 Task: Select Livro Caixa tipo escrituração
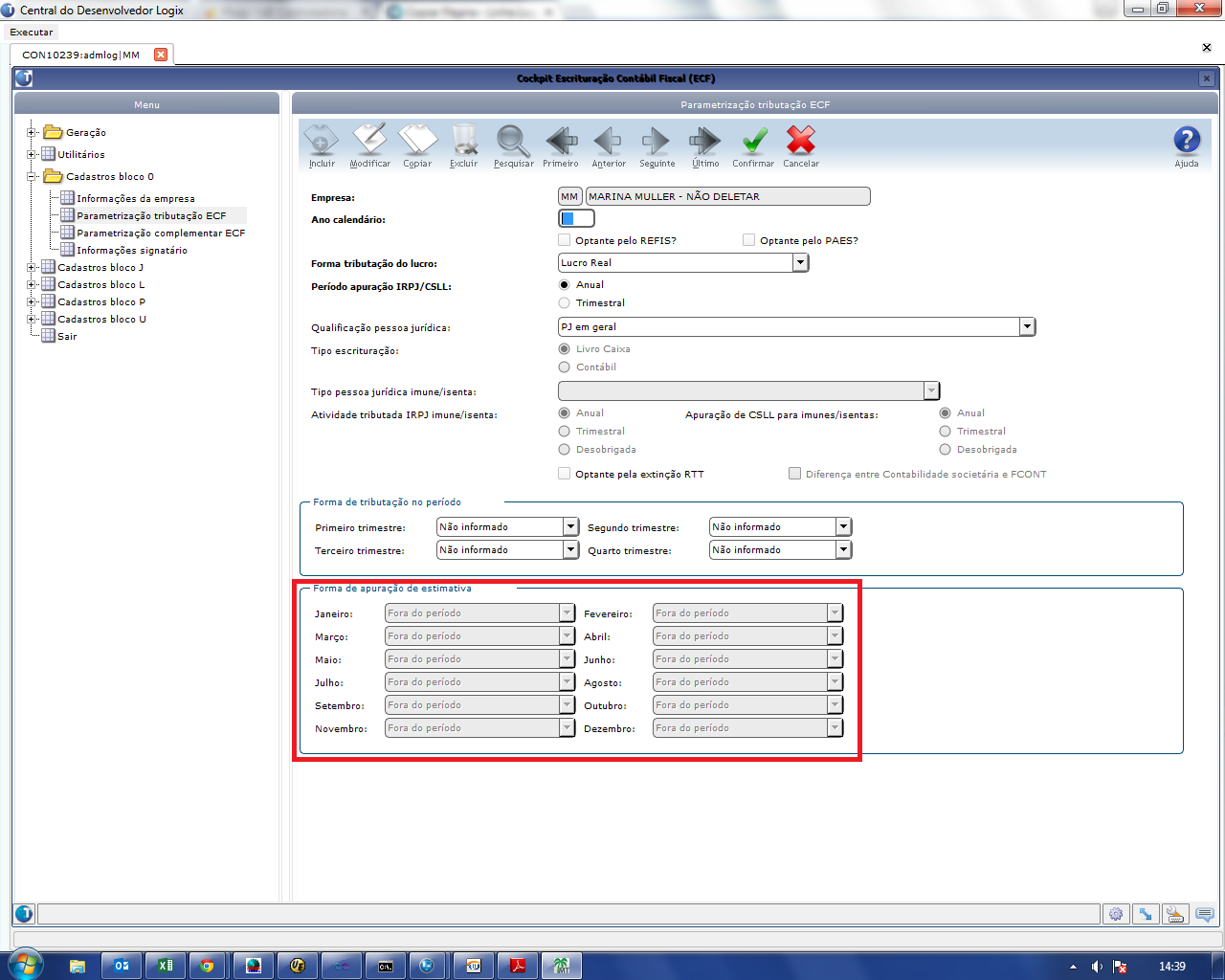[x=565, y=348]
